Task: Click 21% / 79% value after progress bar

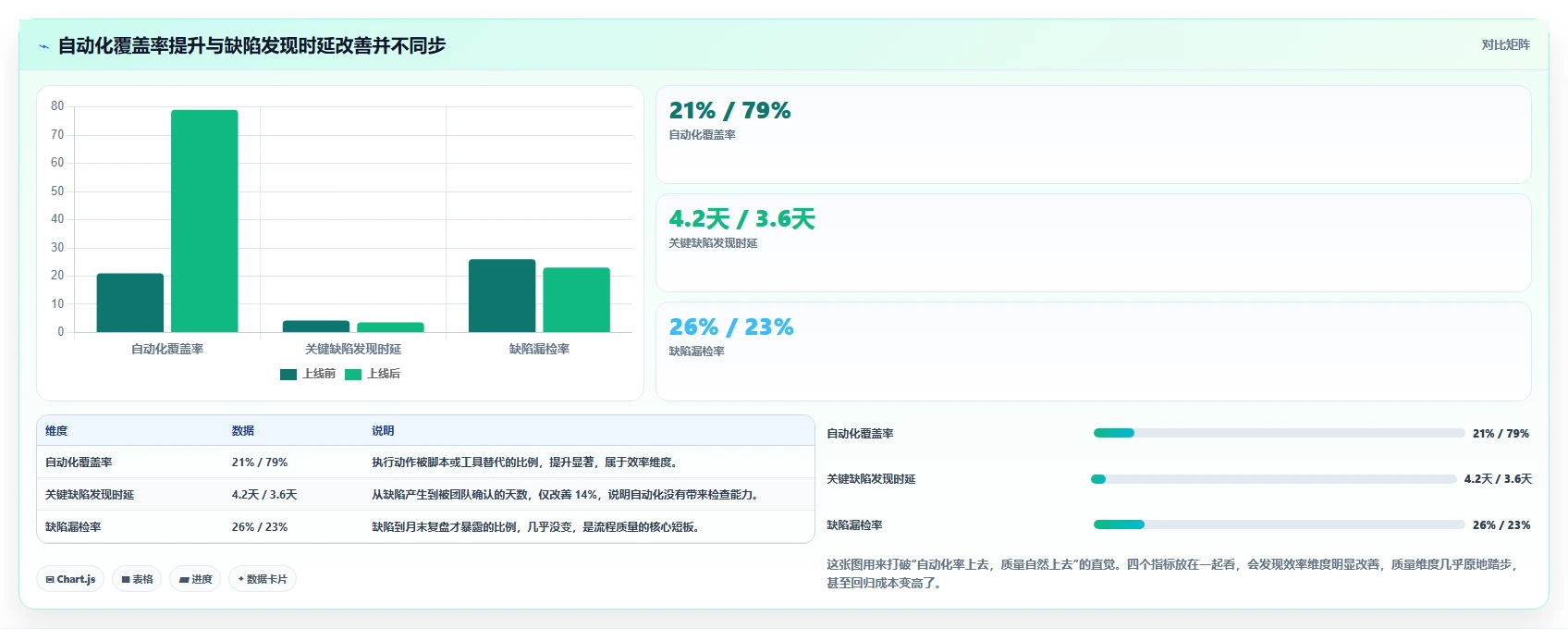Action: 1501,434
